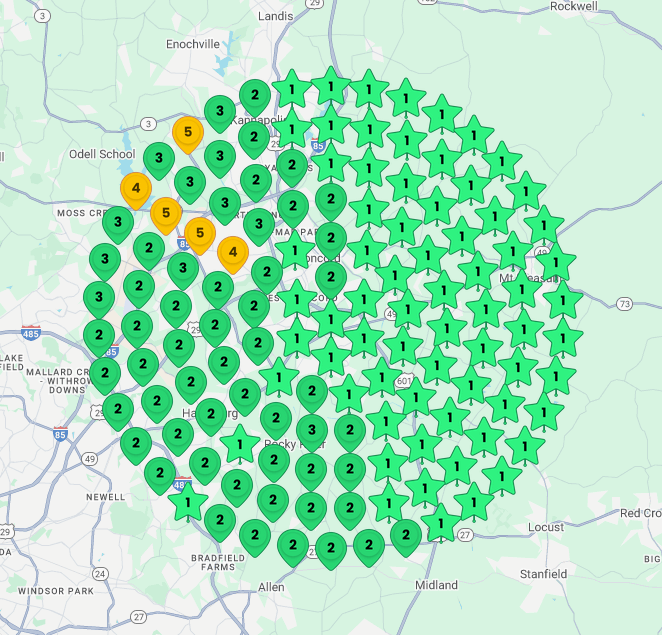Click green pin 3 beside Rocky River label
This screenshot has height=635, width=662.
(x=311, y=431)
